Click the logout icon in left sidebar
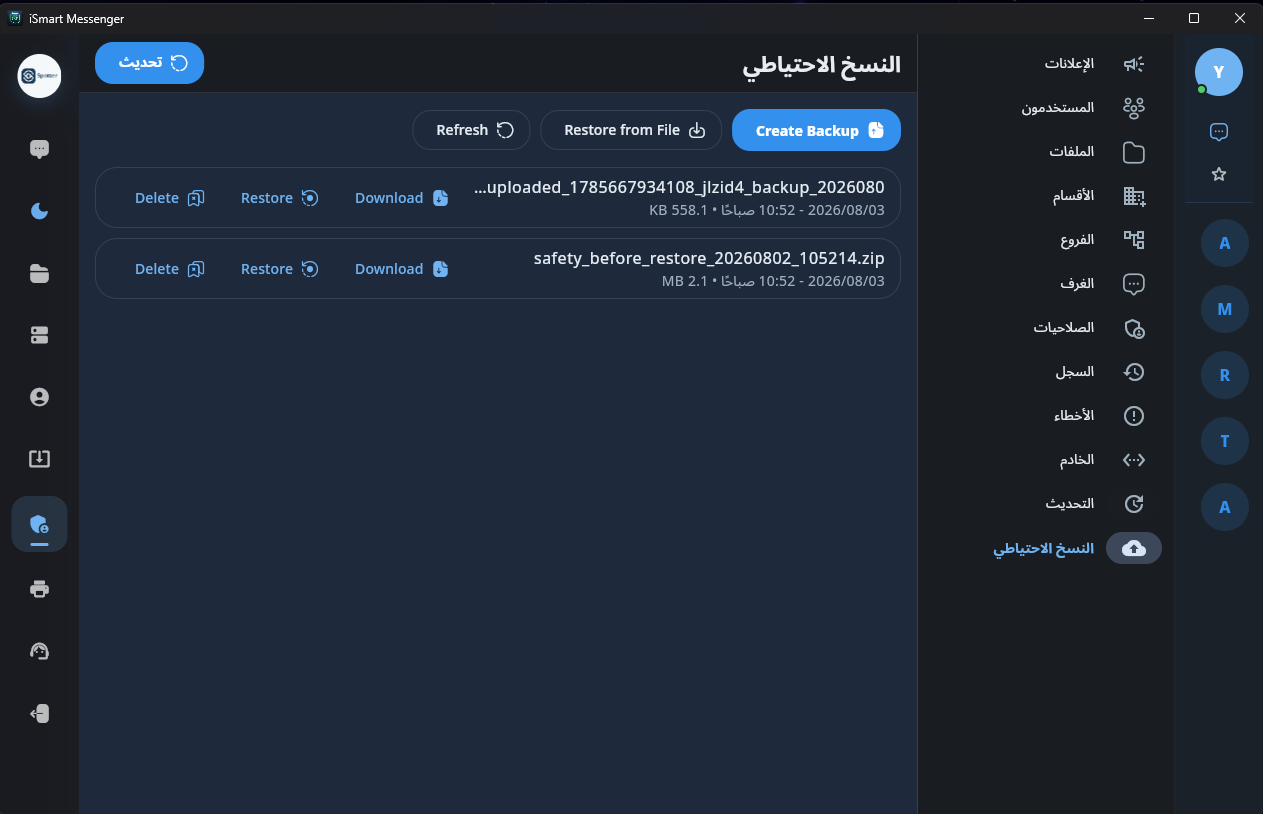Viewport: 1263px width, 814px height. tap(39, 713)
